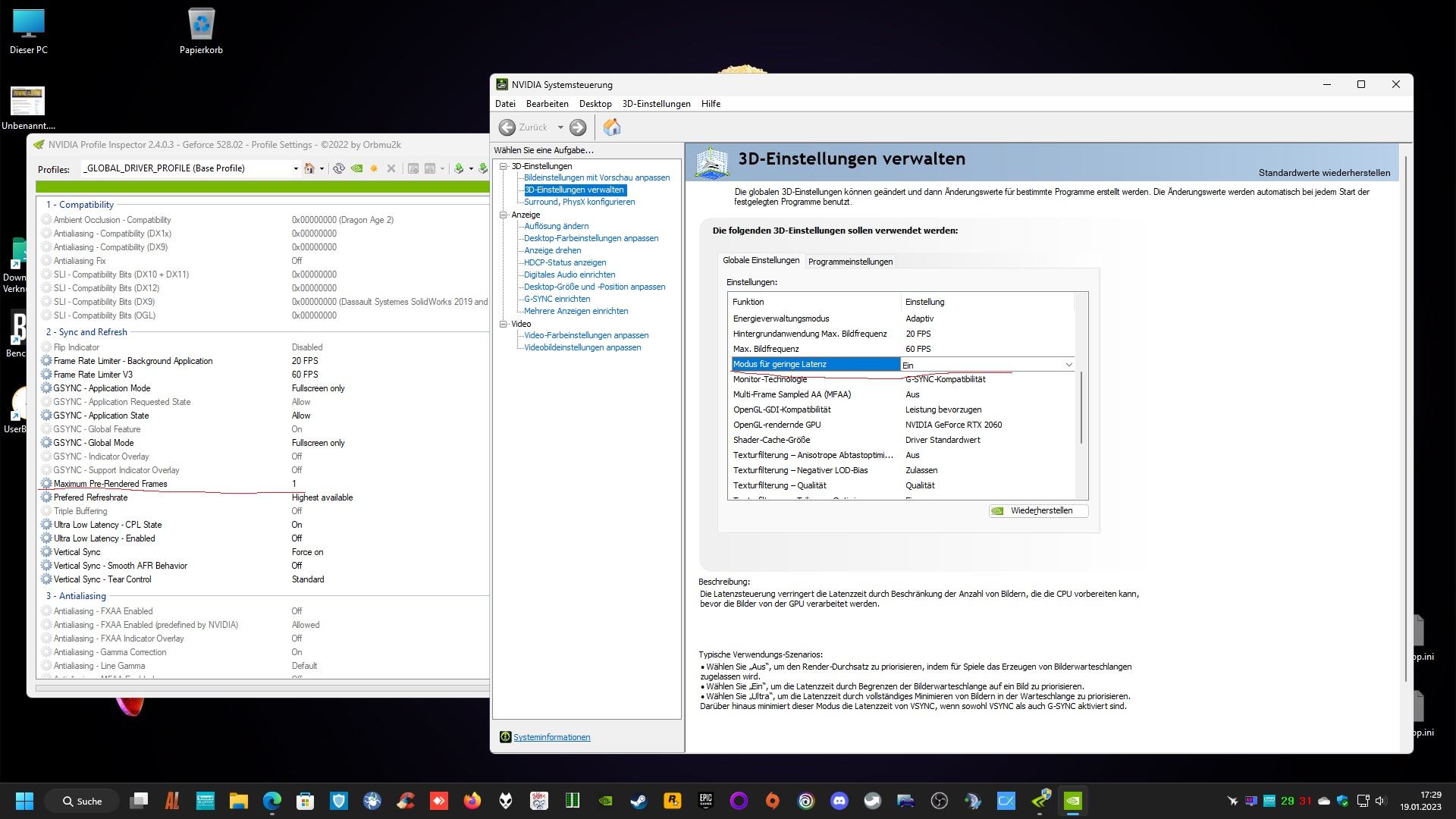The width and height of the screenshot is (1456, 819).
Task: Select the Energieverwaltungsmodus row
Action: click(x=902, y=318)
